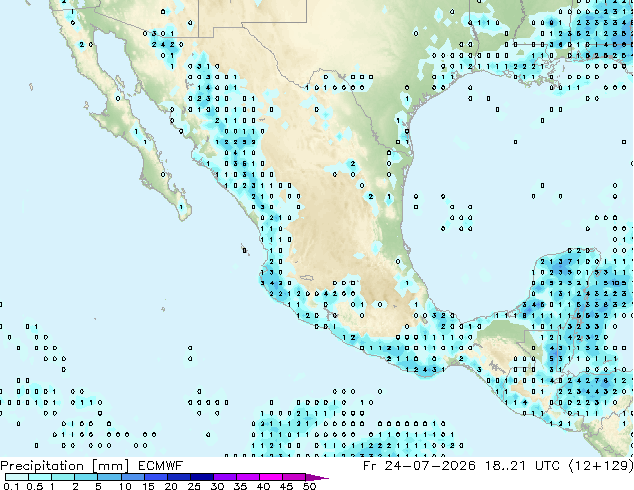
Task: Click the '18..21' time range text
Action: (505, 466)
